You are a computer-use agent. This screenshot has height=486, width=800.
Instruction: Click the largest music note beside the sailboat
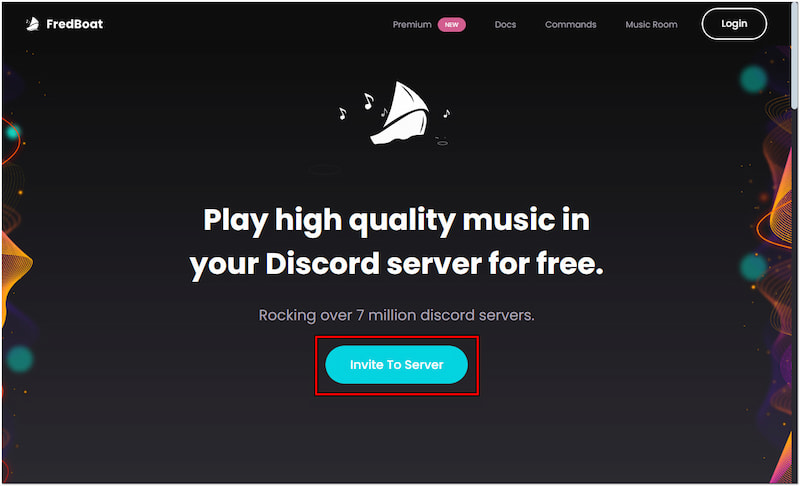coord(368,101)
